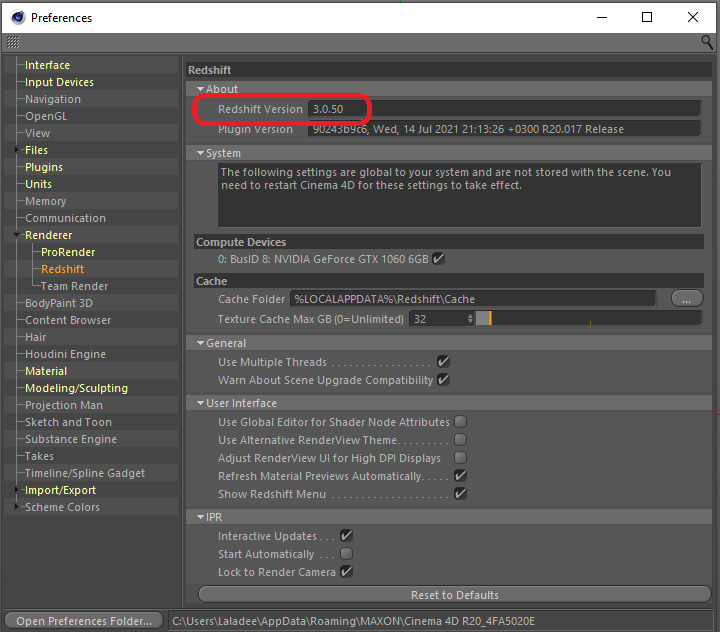The image size is (720, 632).
Task: Toggle Warn About Scene Upgrade Compatibility
Action: pos(443,379)
